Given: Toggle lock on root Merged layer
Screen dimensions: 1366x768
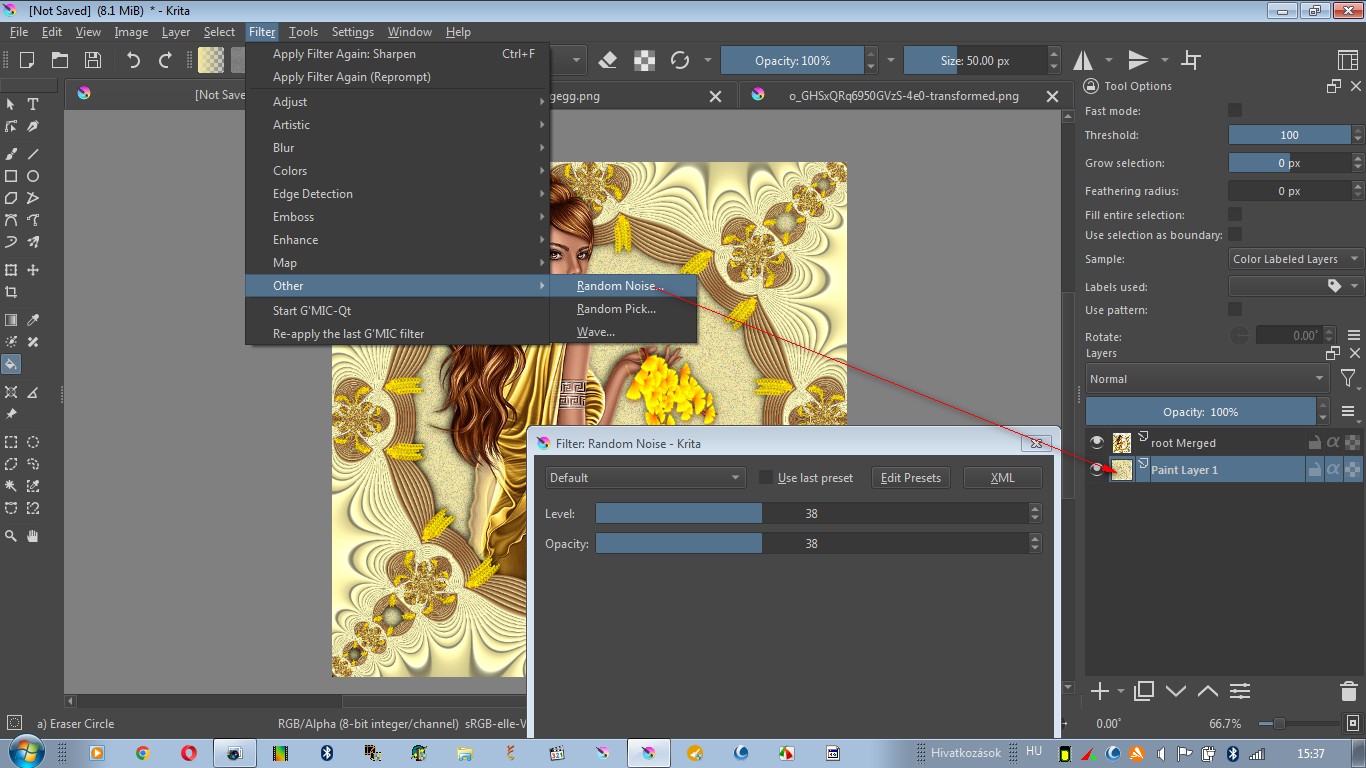Looking at the screenshot, I should 1315,442.
